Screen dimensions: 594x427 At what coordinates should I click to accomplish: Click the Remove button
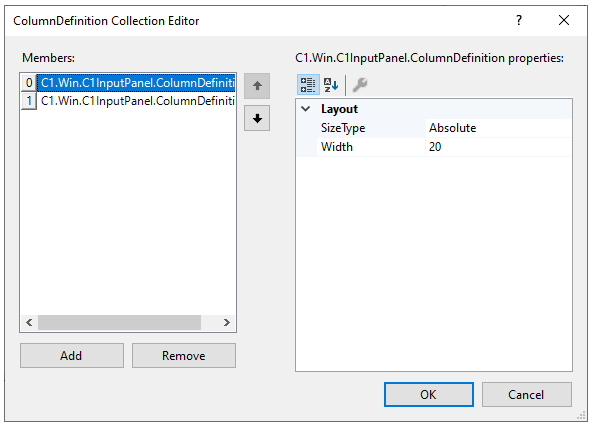(x=184, y=355)
